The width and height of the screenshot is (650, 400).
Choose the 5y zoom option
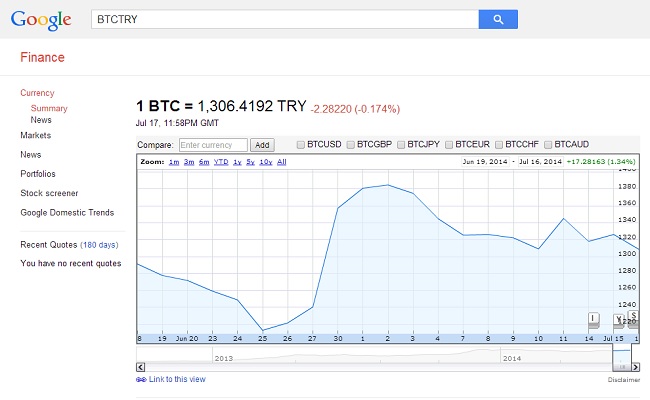coord(250,162)
